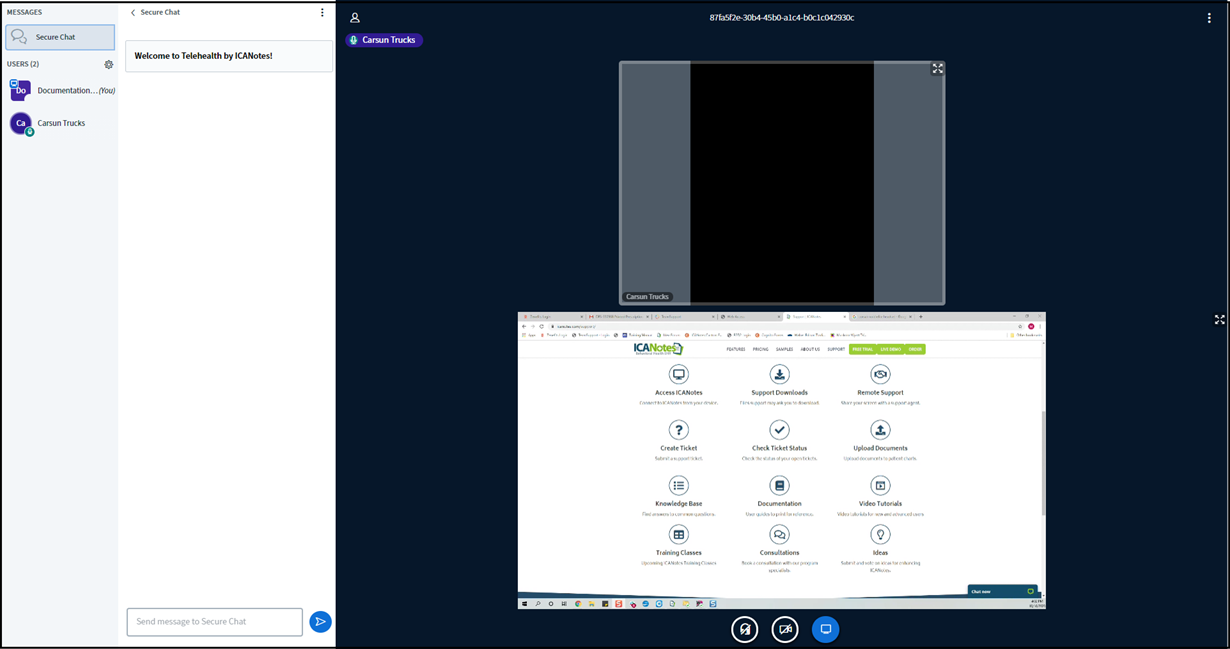Make the shared screen presentation fullscreen

1219,319
